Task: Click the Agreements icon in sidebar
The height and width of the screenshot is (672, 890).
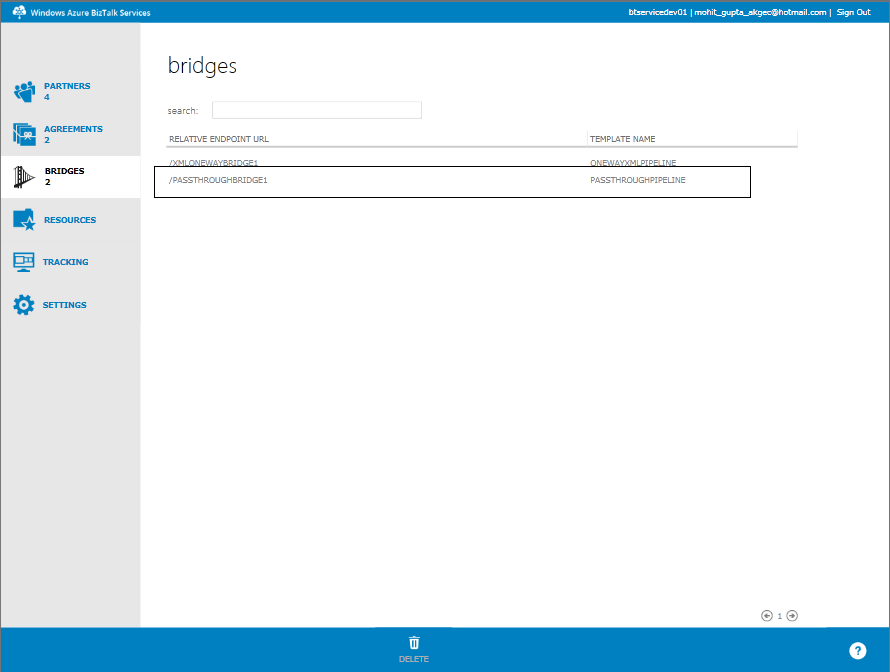Action: pyautogui.click(x=24, y=135)
